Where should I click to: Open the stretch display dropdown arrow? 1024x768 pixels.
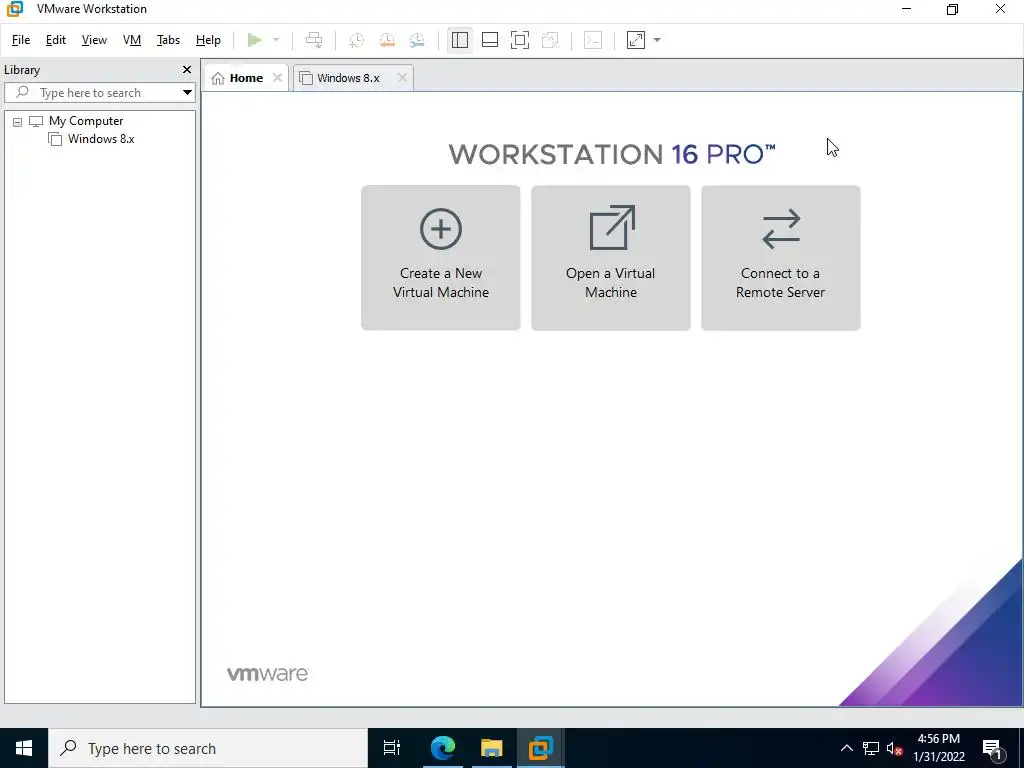tap(657, 40)
